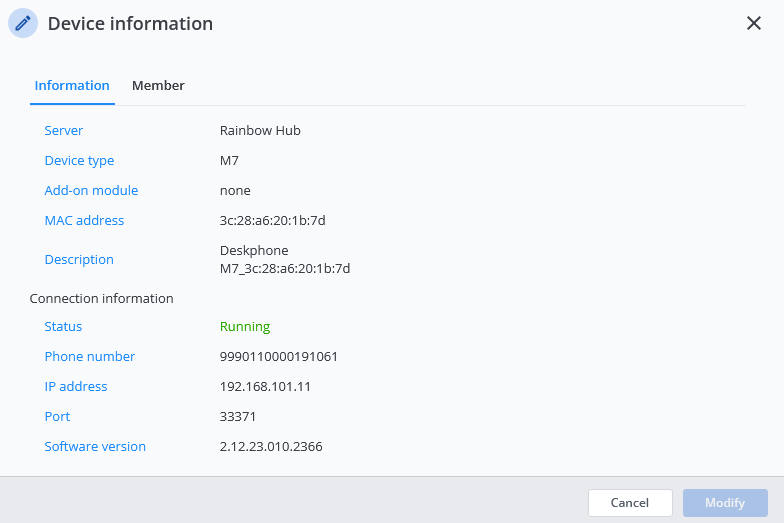Click the Phone number label
Screen dimensions: 784x523
[x=90, y=357]
